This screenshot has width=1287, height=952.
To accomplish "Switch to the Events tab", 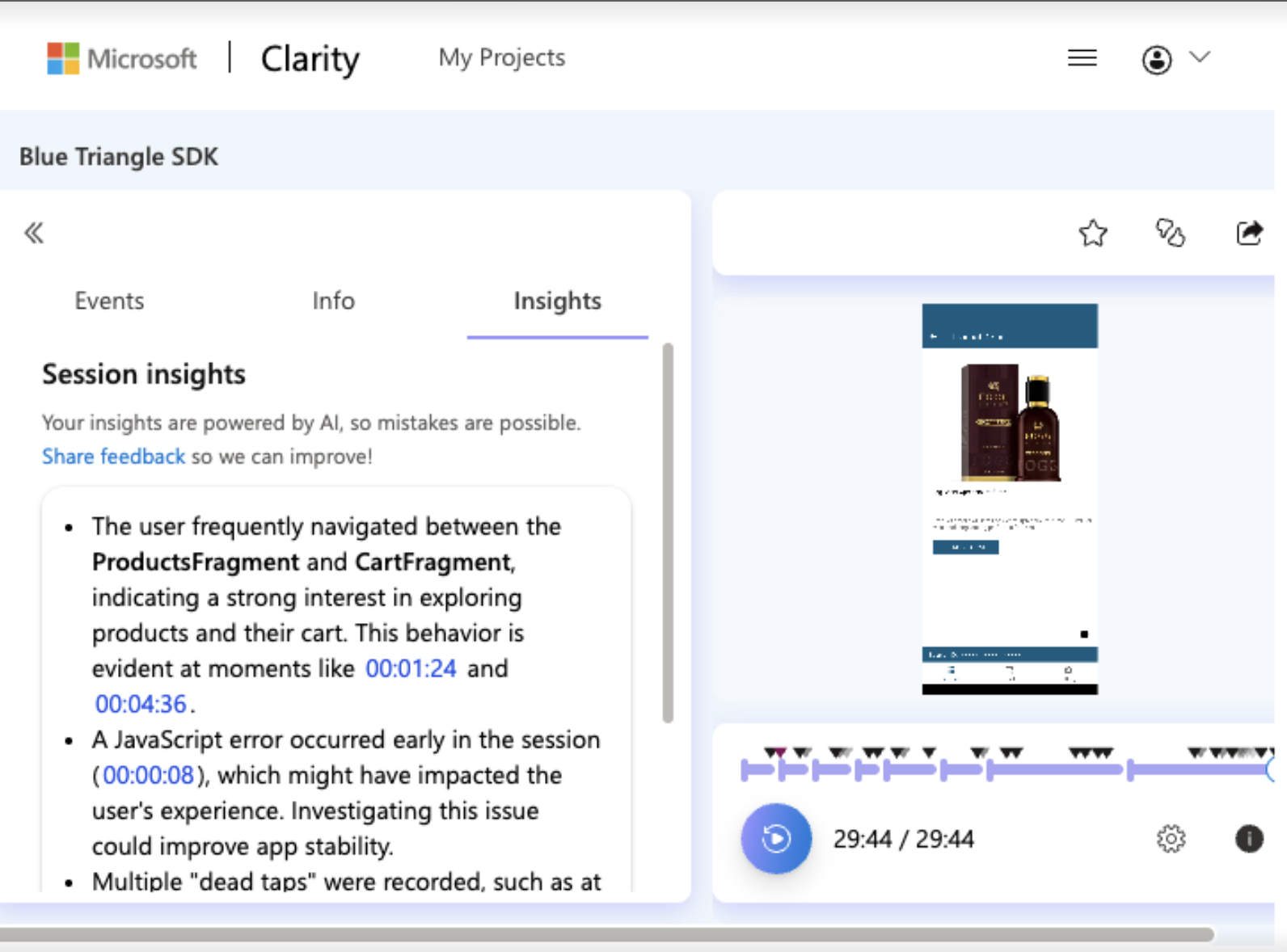I will (x=109, y=301).
